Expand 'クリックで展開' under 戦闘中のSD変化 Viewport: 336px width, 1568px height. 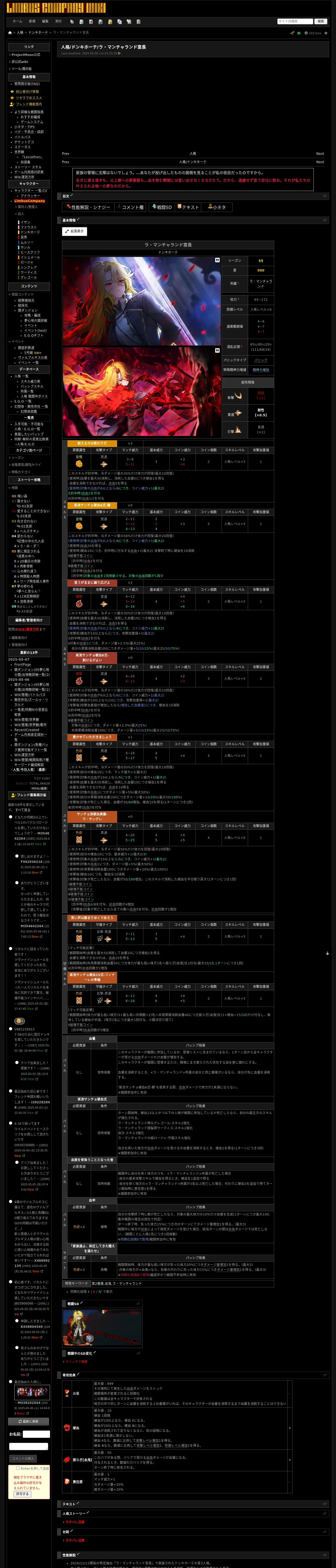[76, 1361]
